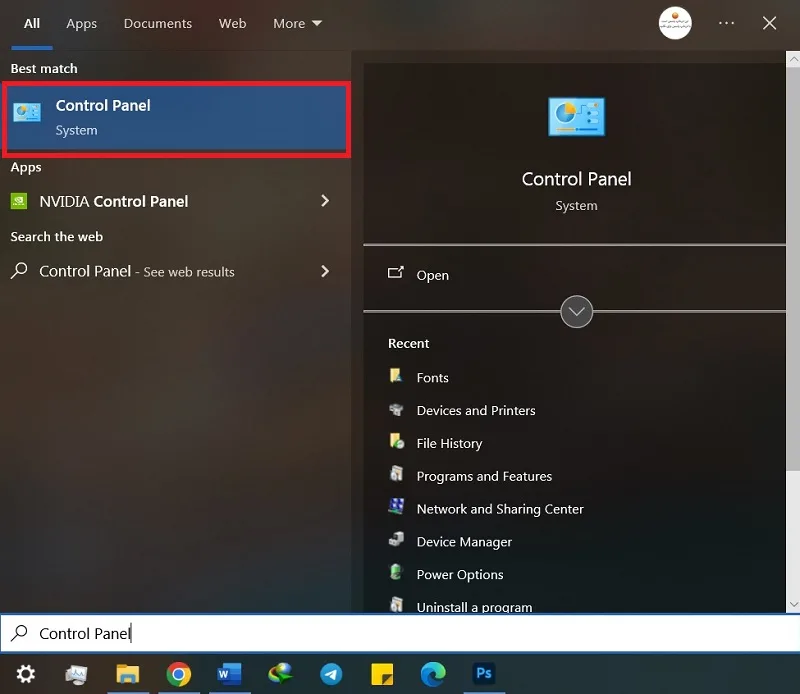Image resolution: width=800 pixels, height=694 pixels.
Task: Expand the web results chevron arrow
Action: tap(325, 271)
